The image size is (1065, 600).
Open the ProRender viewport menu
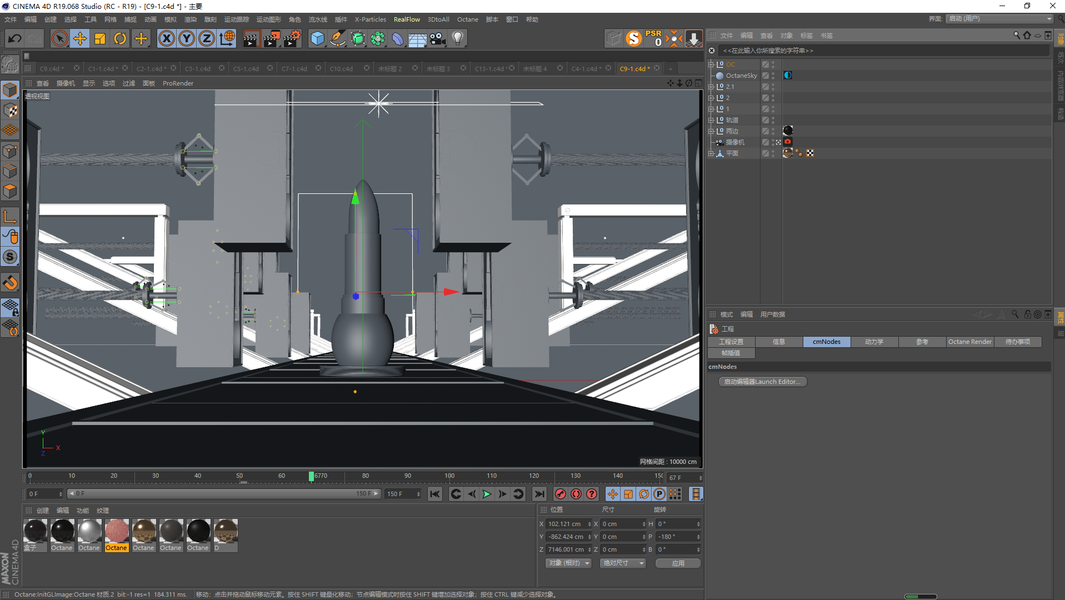pos(178,84)
